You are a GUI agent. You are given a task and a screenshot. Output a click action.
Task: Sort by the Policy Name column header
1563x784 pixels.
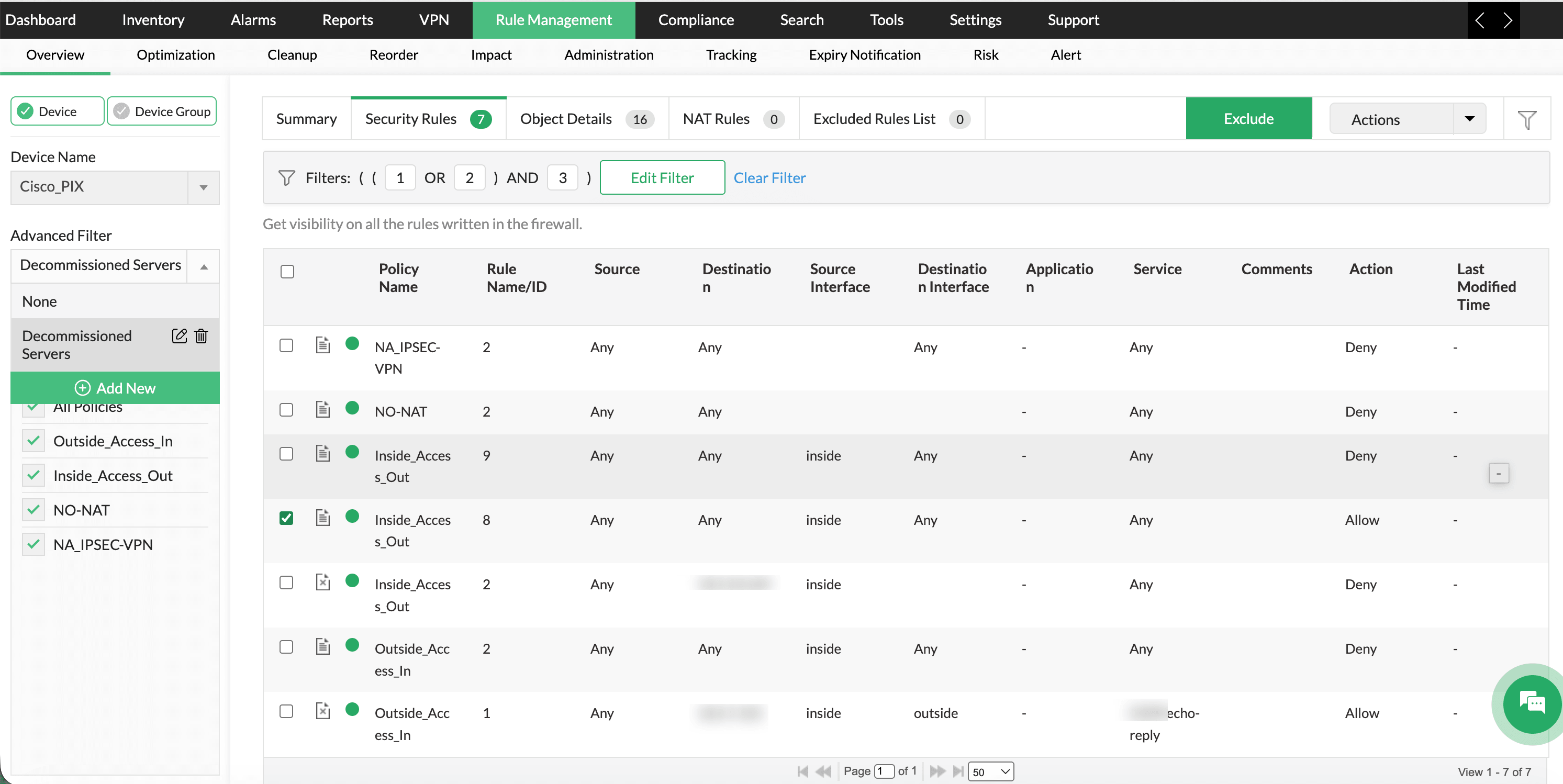[399, 278]
